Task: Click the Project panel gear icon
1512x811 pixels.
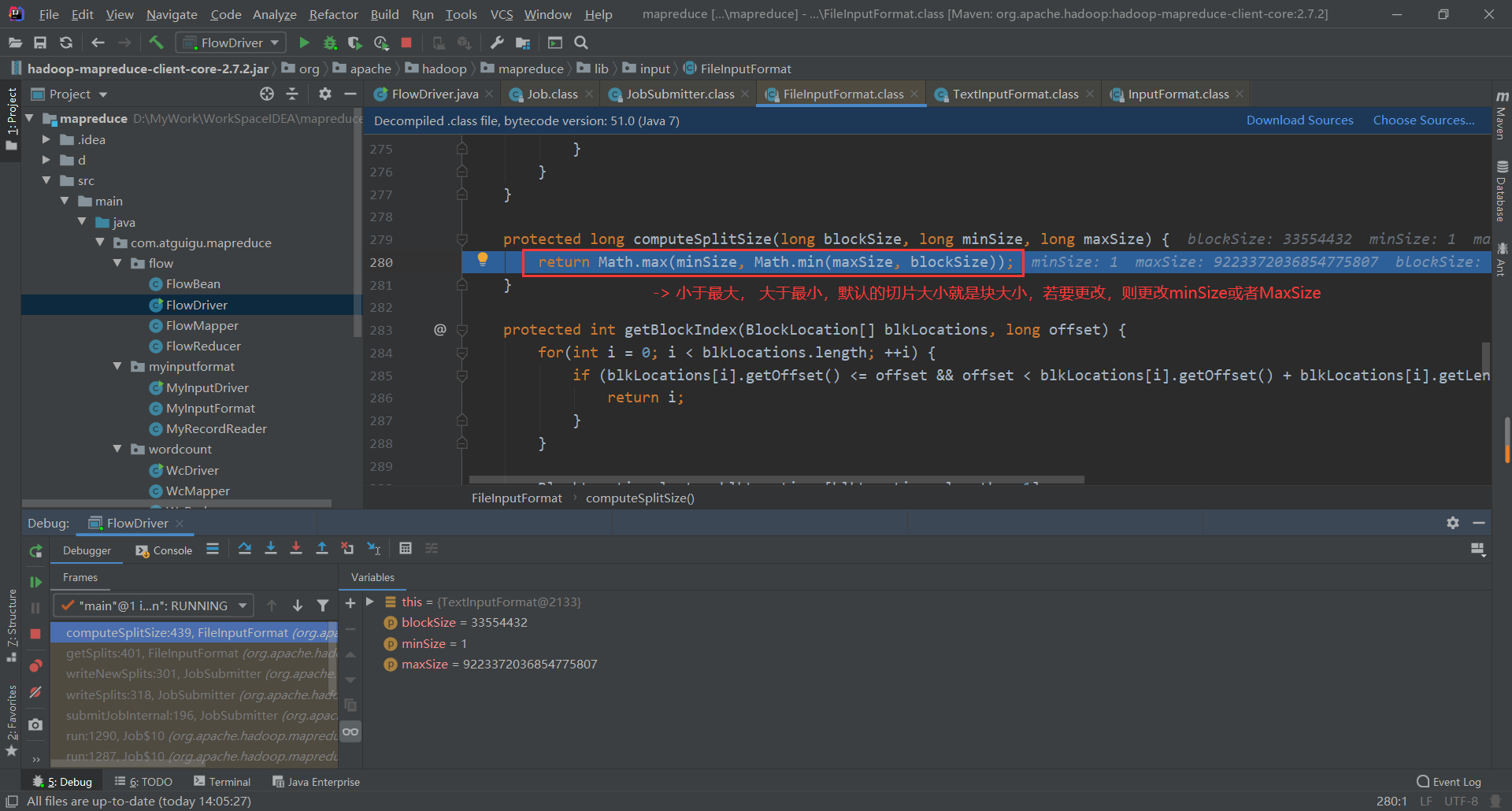Action: 325,94
